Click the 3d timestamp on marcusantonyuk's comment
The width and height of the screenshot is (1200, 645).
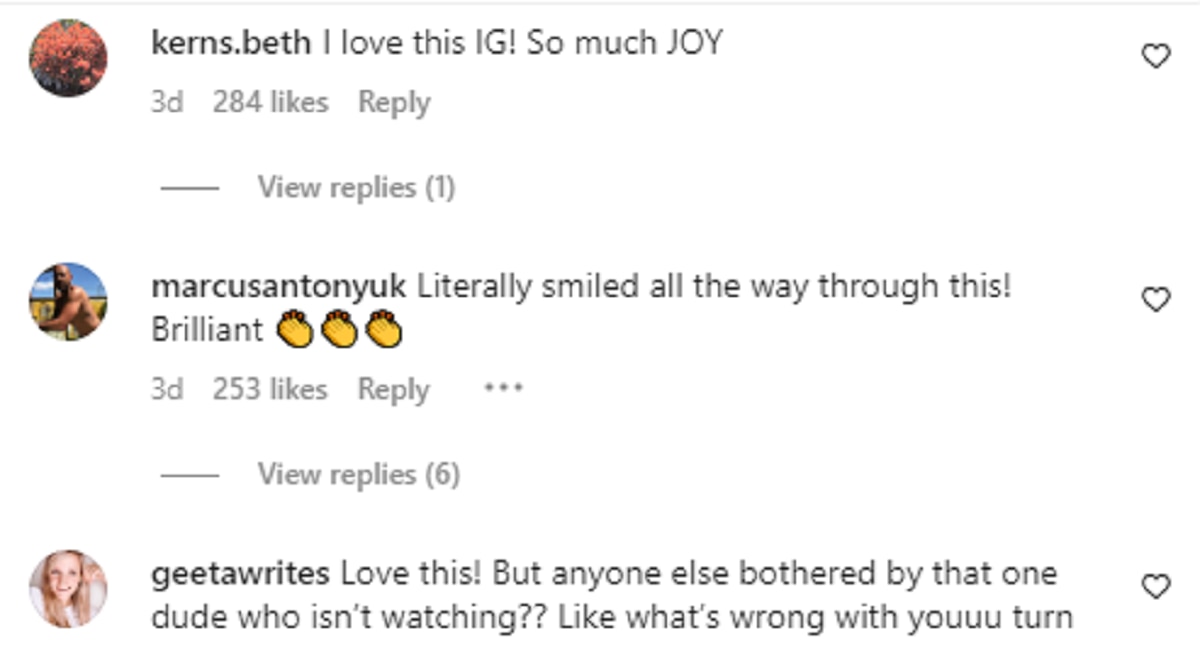tap(167, 389)
